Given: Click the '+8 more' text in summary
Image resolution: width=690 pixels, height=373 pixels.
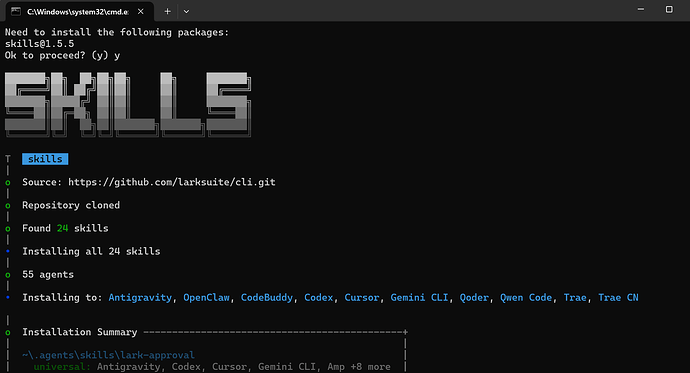Looking at the screenshot, I should (x=371, y=367).
